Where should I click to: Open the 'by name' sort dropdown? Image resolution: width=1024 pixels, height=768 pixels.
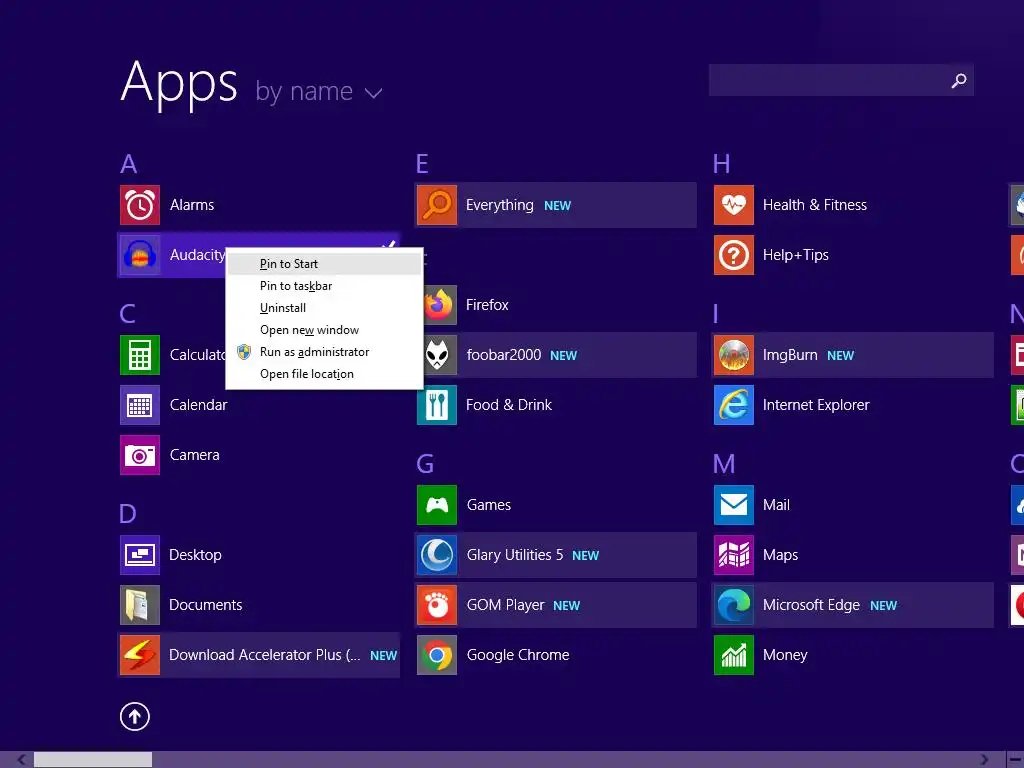(318, 91)
